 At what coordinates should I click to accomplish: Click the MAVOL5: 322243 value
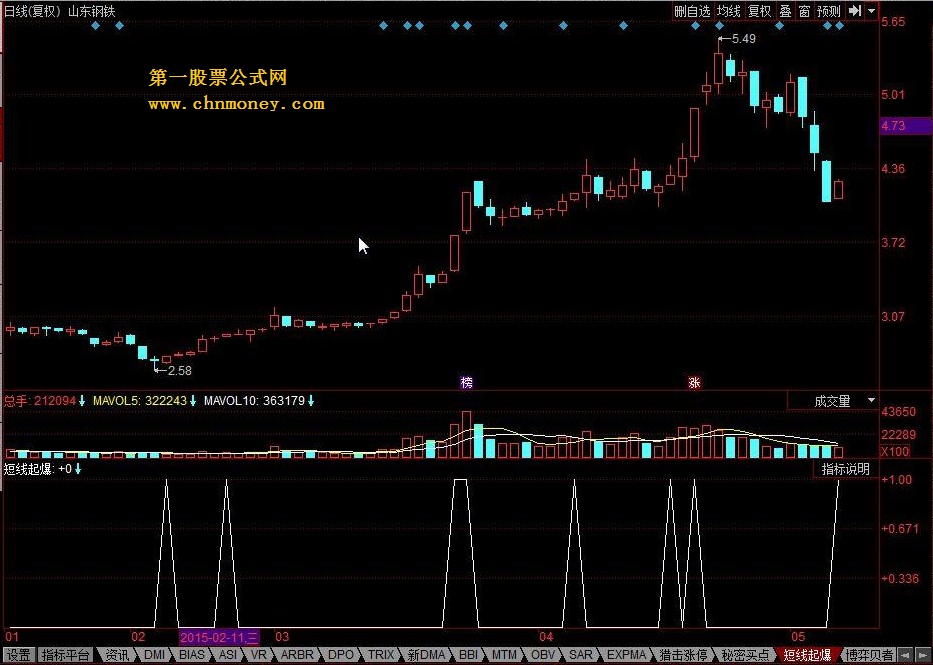[140, 401]
